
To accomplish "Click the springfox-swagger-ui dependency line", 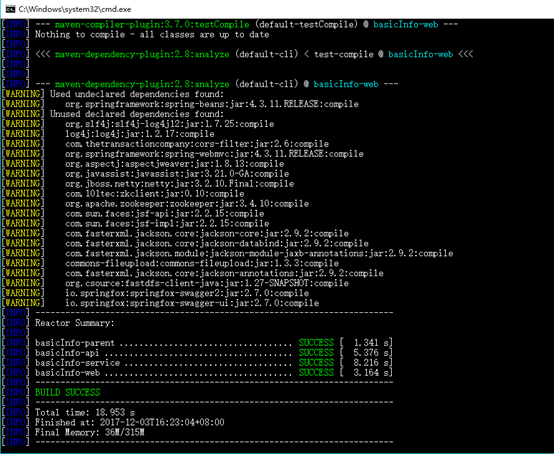I will [x=192, y=303].
